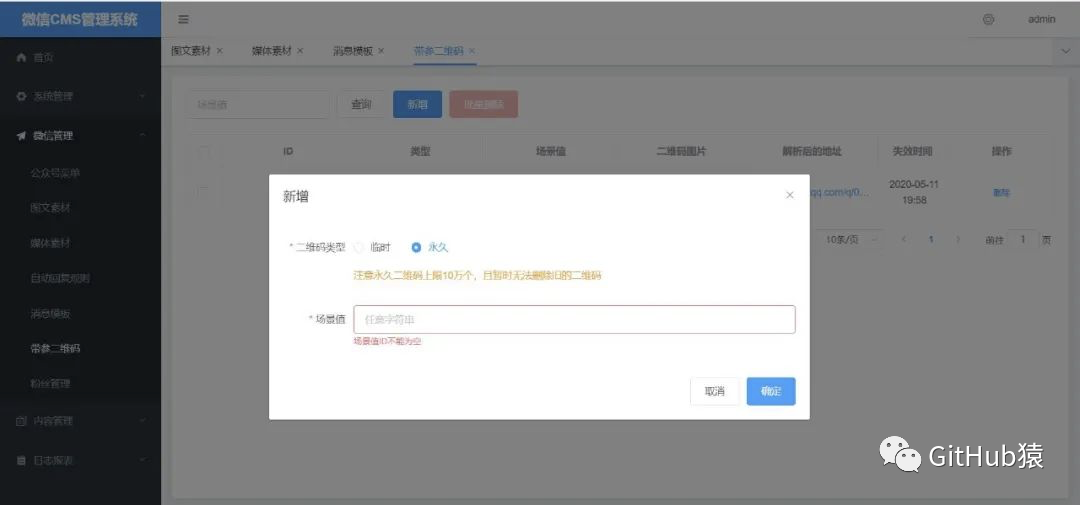This screenshot has width=1080, height=505.
Task: Switch to the 媒体素材 tab
Action: 271,51
